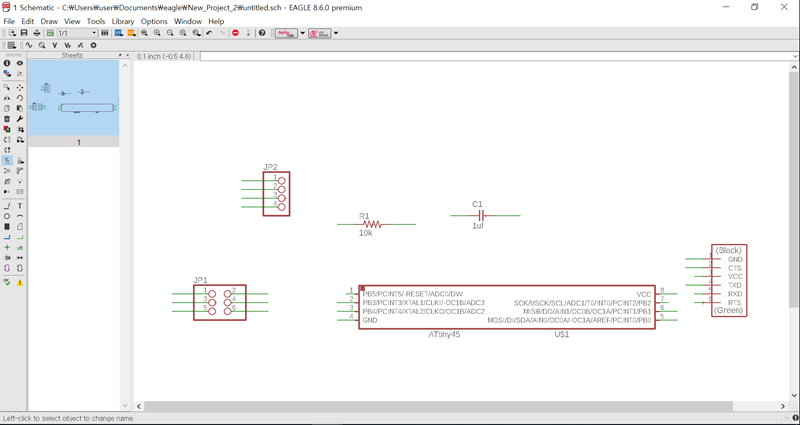Click the C1 capacitor label

[477, 204]
